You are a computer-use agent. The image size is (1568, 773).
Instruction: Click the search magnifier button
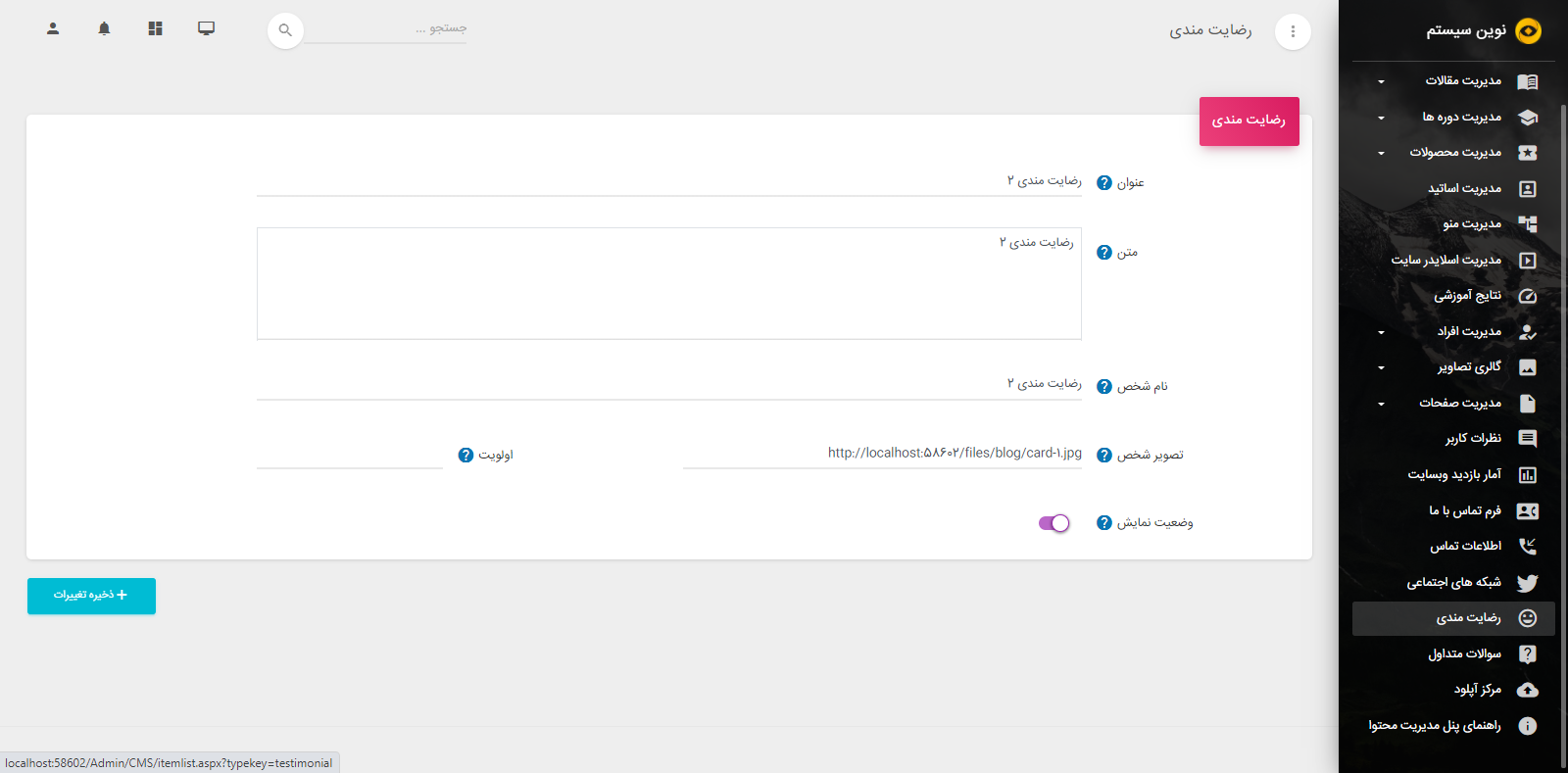click(x=285, y=30)
